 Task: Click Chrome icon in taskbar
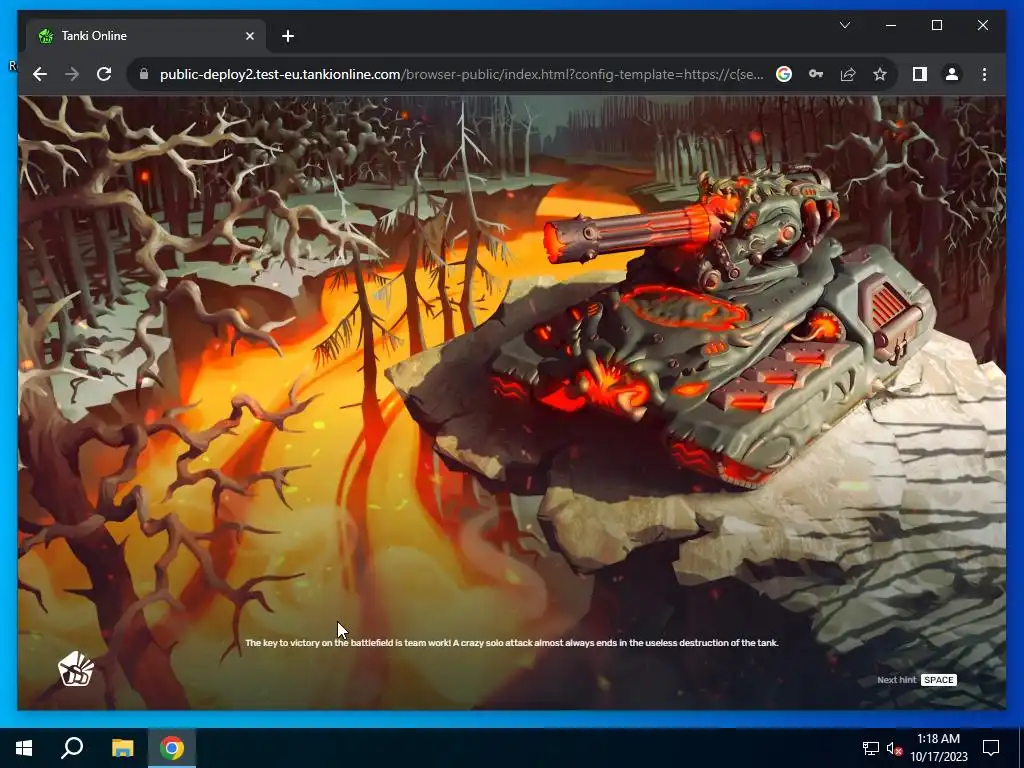click(172, 748)
